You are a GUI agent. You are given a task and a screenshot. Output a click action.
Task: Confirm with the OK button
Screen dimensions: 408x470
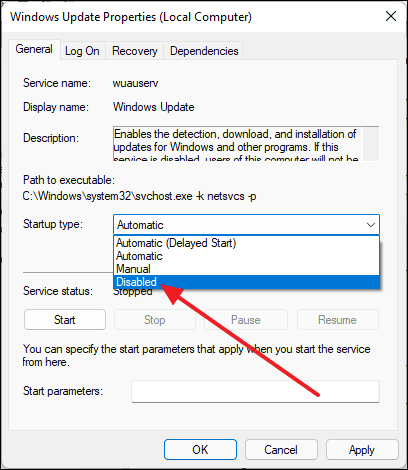pyautogui.click(x=200, y=450)
